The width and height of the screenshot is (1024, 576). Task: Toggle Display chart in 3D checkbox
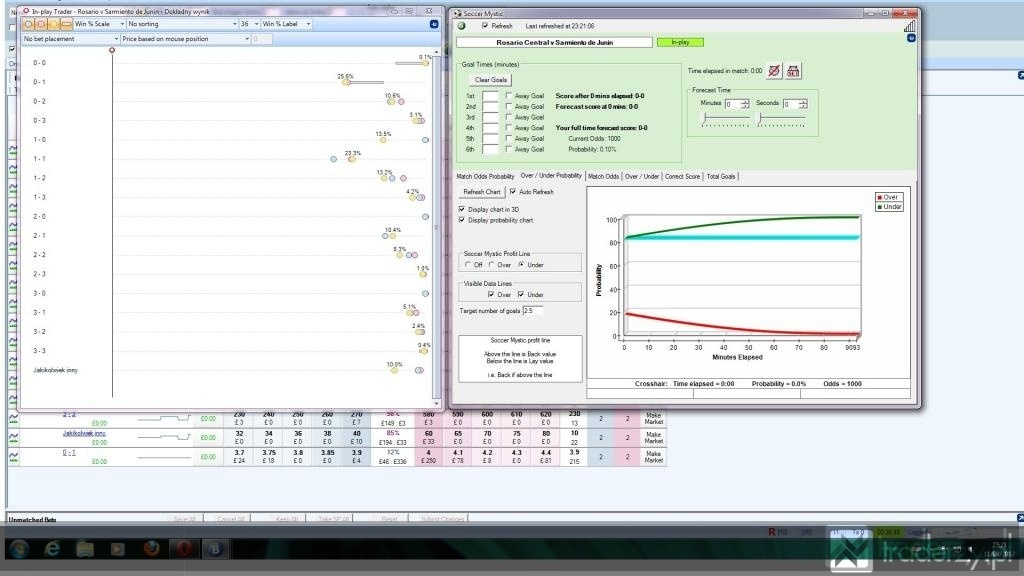[462, 209]
